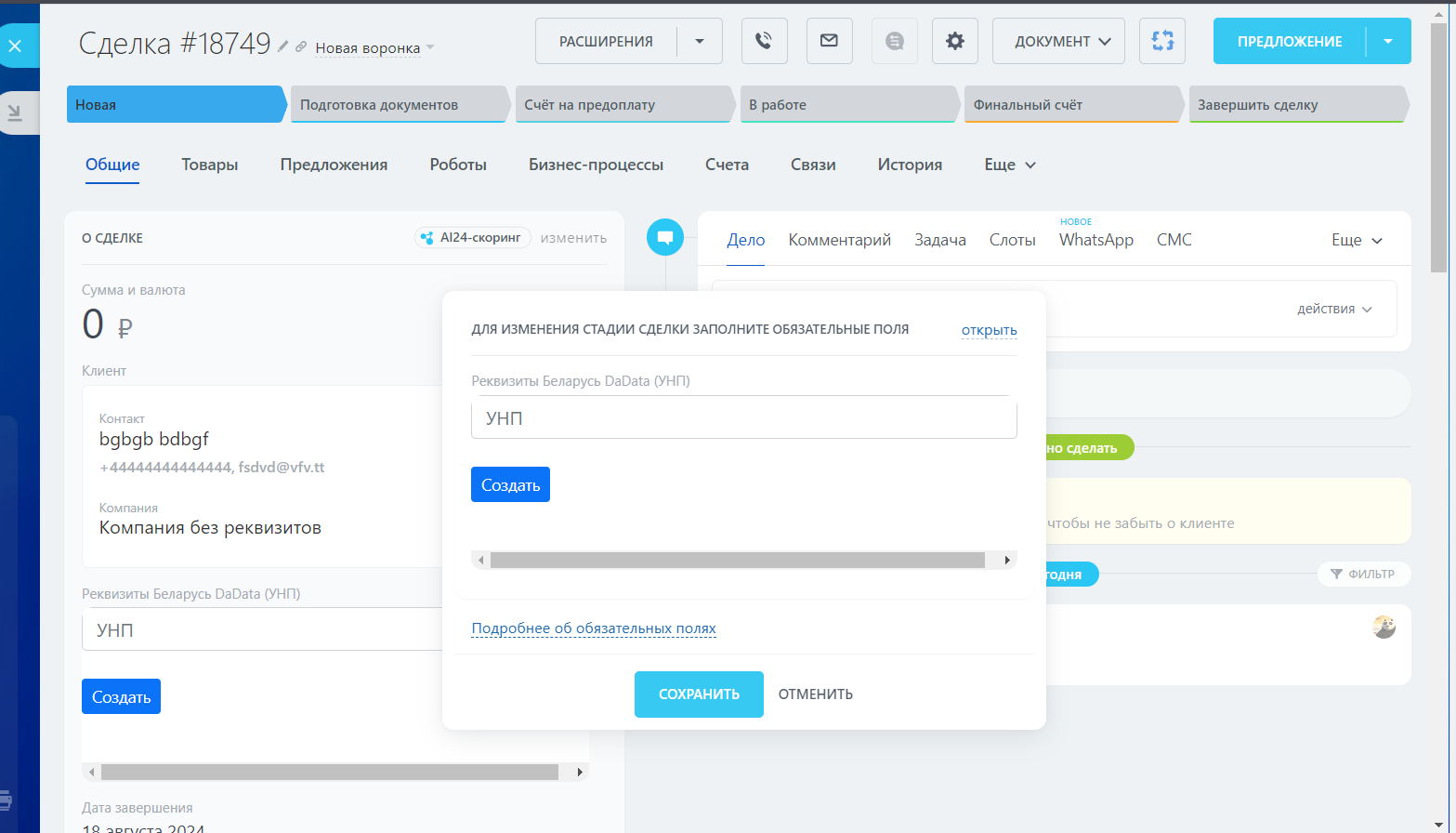
Task: Close the deal panel with the X icon
Action: [16, 46]
